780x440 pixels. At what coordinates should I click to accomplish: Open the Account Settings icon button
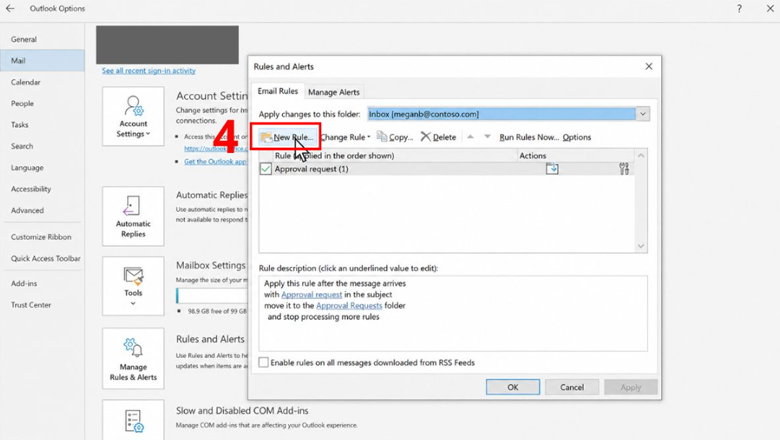[x=133, y=116]
